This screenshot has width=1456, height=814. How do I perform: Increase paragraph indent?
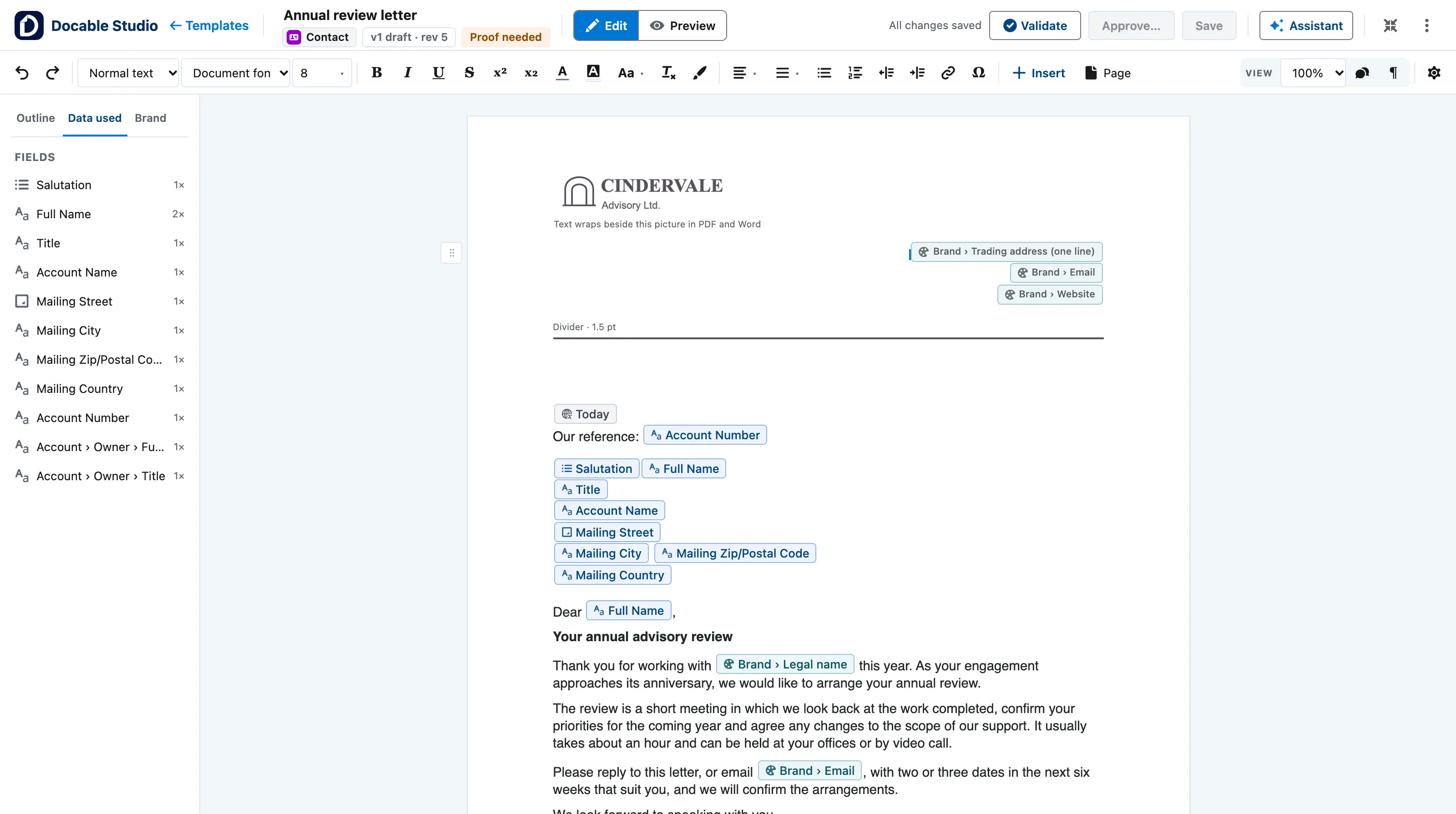[x=917, y=73]
